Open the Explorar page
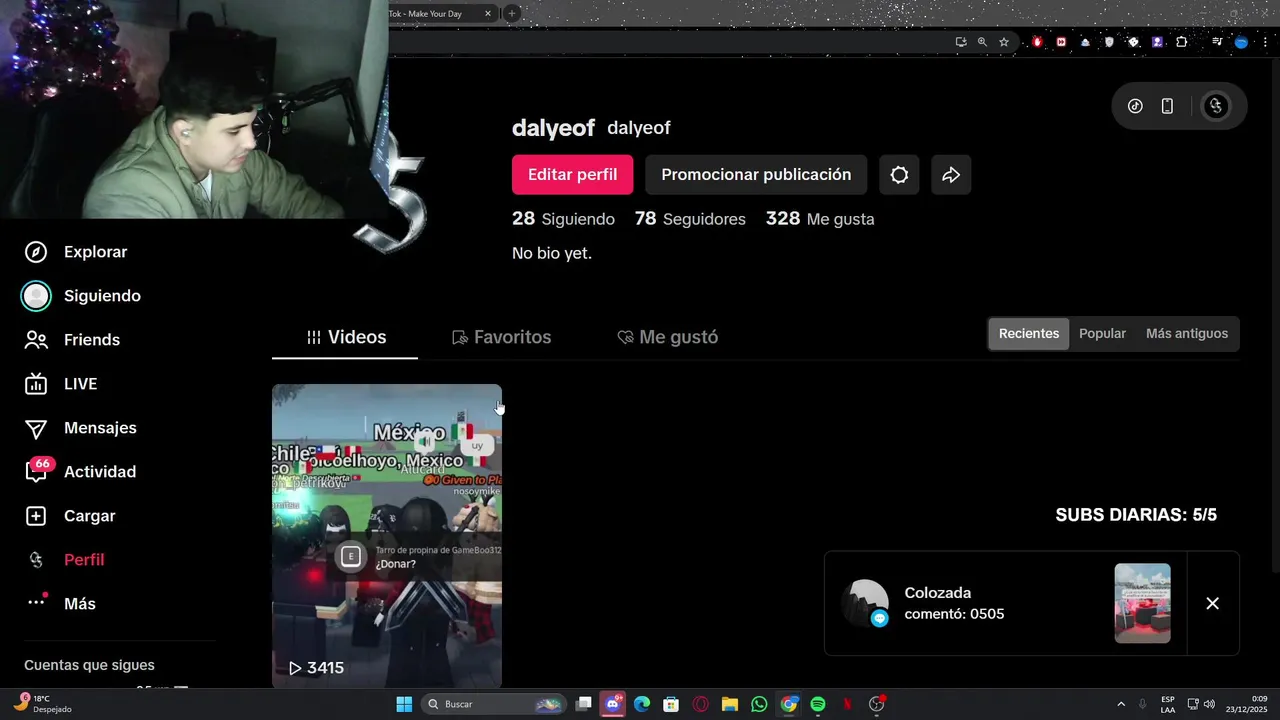This screenshot has height=720, width=1280. coord(76,252)
